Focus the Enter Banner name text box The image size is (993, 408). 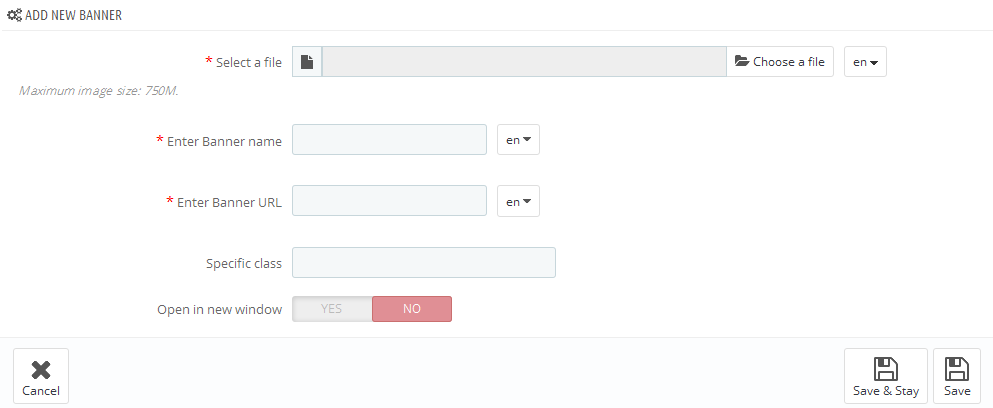click(x=389, y=139)
